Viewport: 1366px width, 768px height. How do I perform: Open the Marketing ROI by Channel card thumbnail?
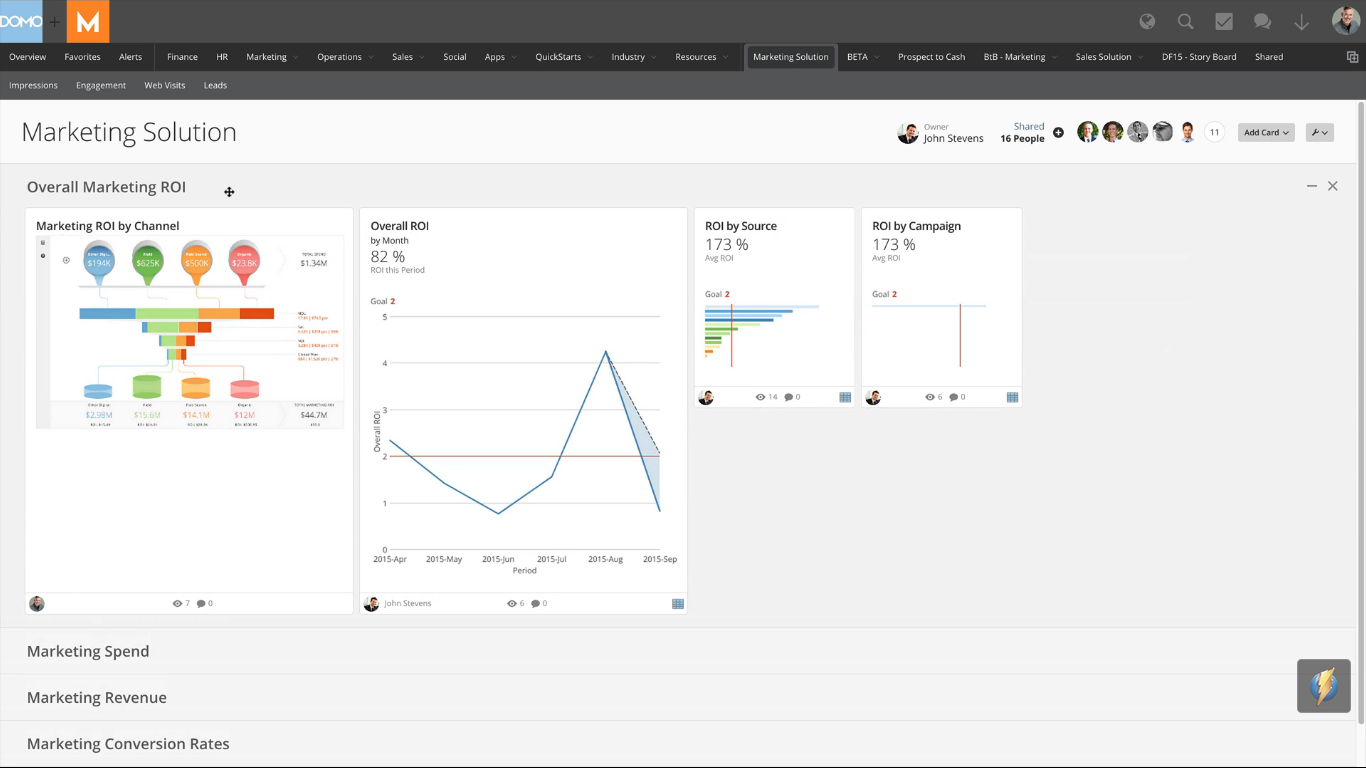click(189, 332)
